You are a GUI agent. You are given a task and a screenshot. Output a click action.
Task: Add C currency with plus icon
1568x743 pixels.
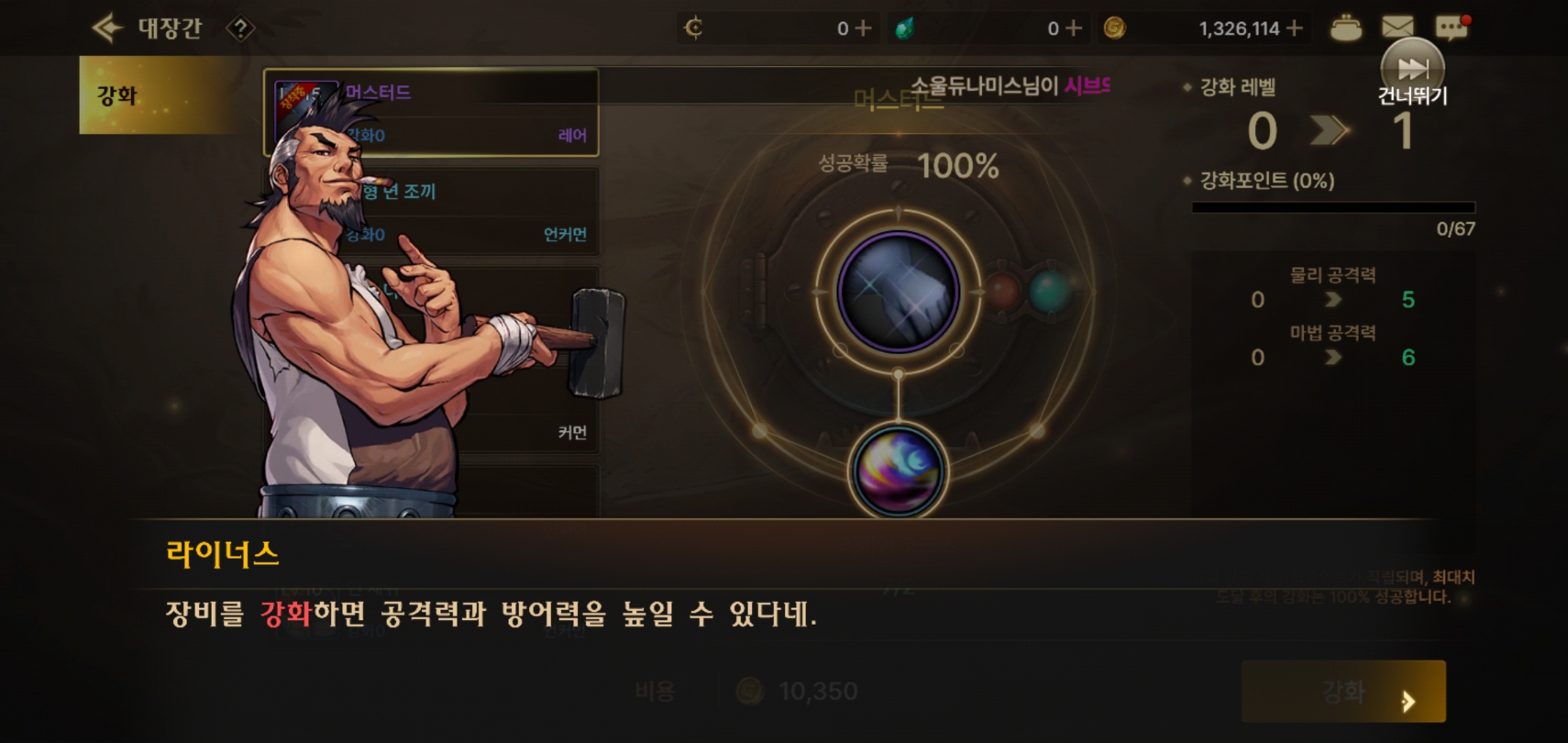(x=863, y=28)
